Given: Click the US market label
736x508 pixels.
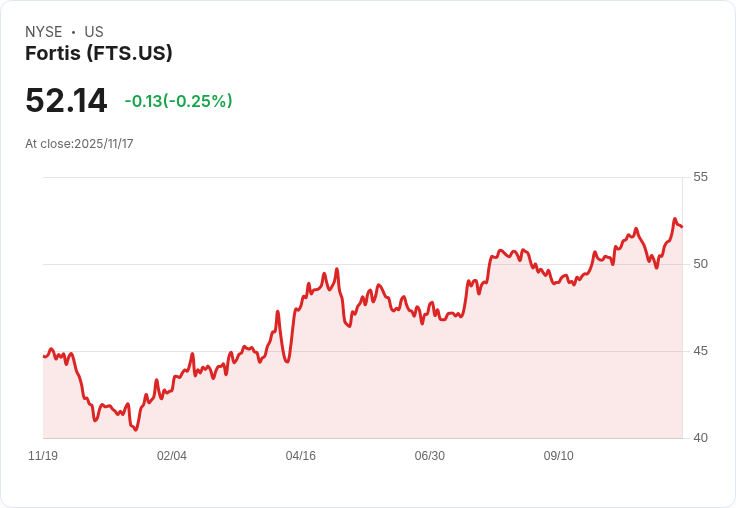Looking at the screenshot, I should point(94,32).
